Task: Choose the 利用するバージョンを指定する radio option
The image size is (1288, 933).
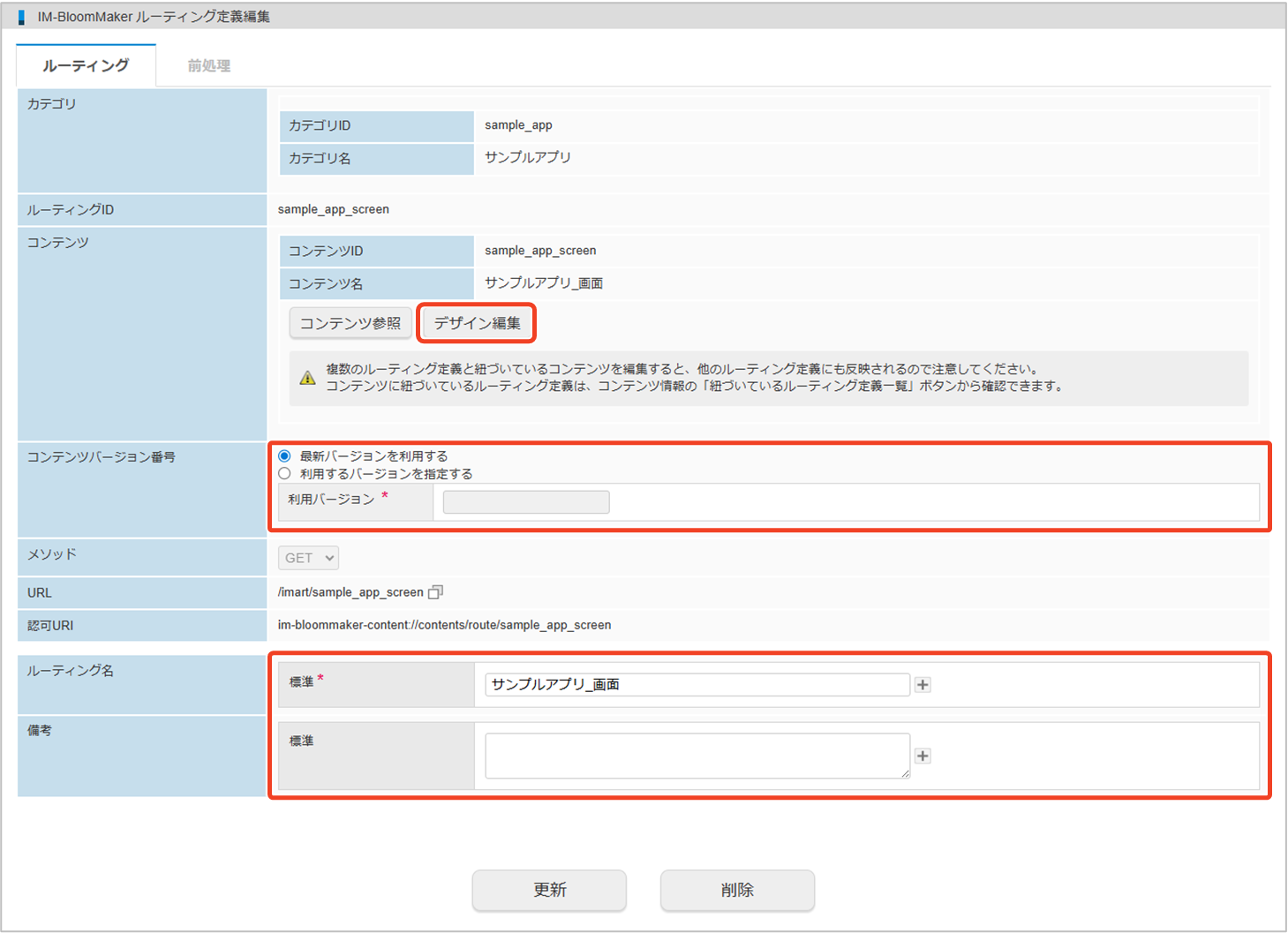Action: 284,474
